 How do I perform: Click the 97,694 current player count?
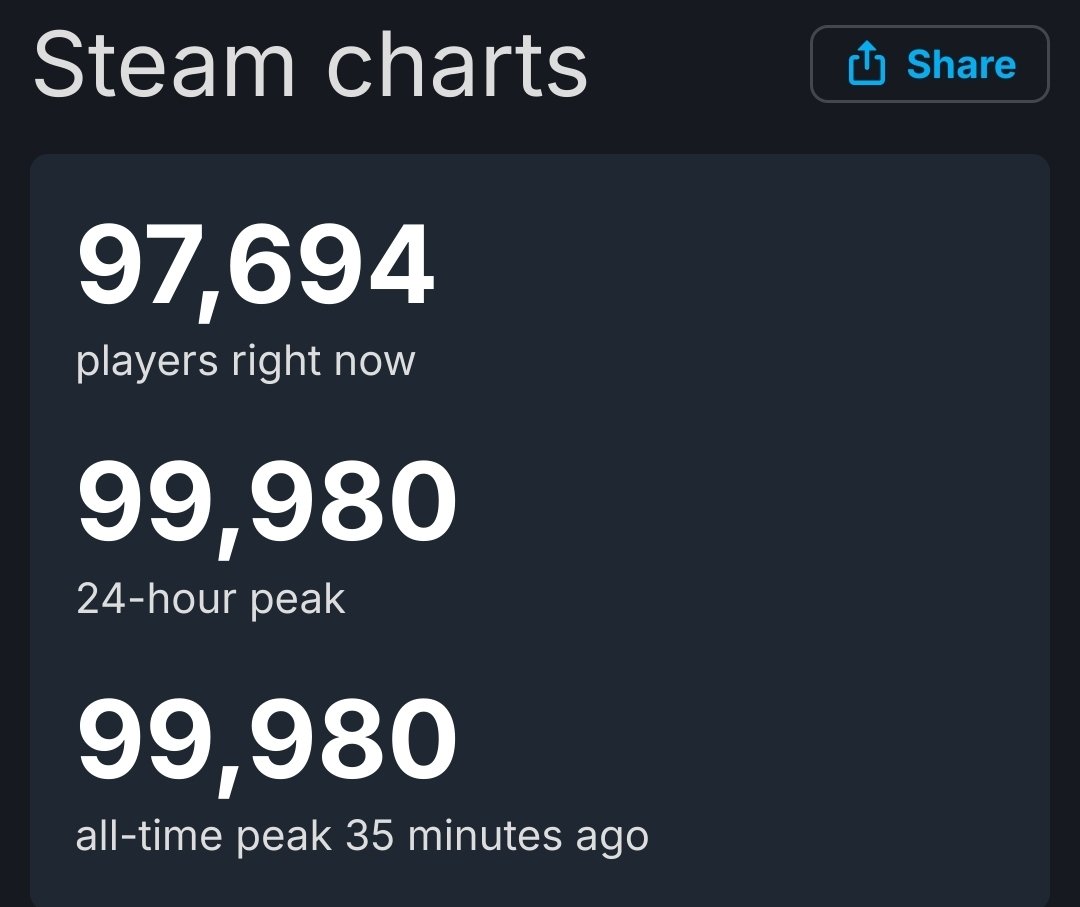256,269
